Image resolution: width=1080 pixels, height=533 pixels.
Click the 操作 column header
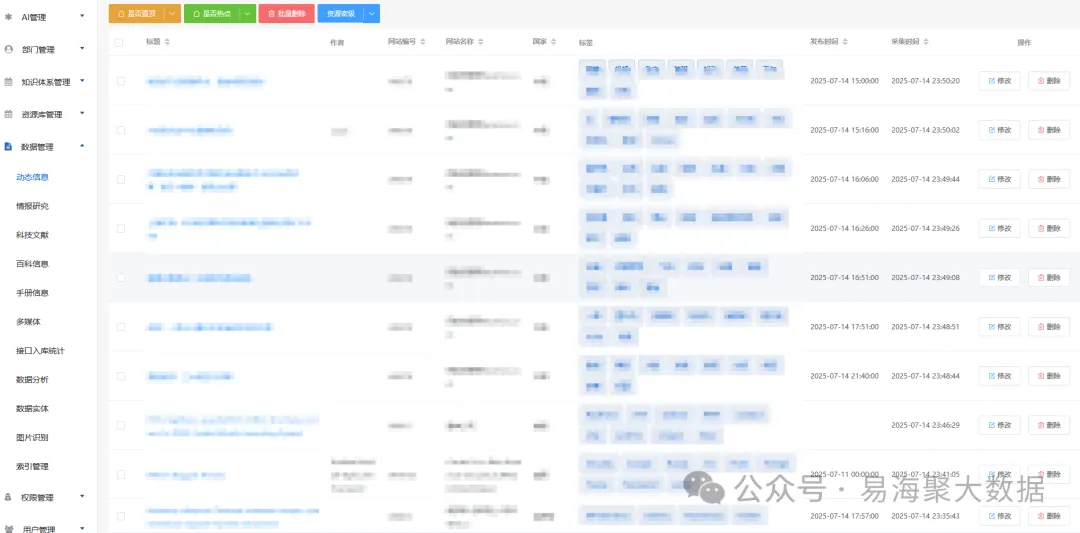point(1024,43)
